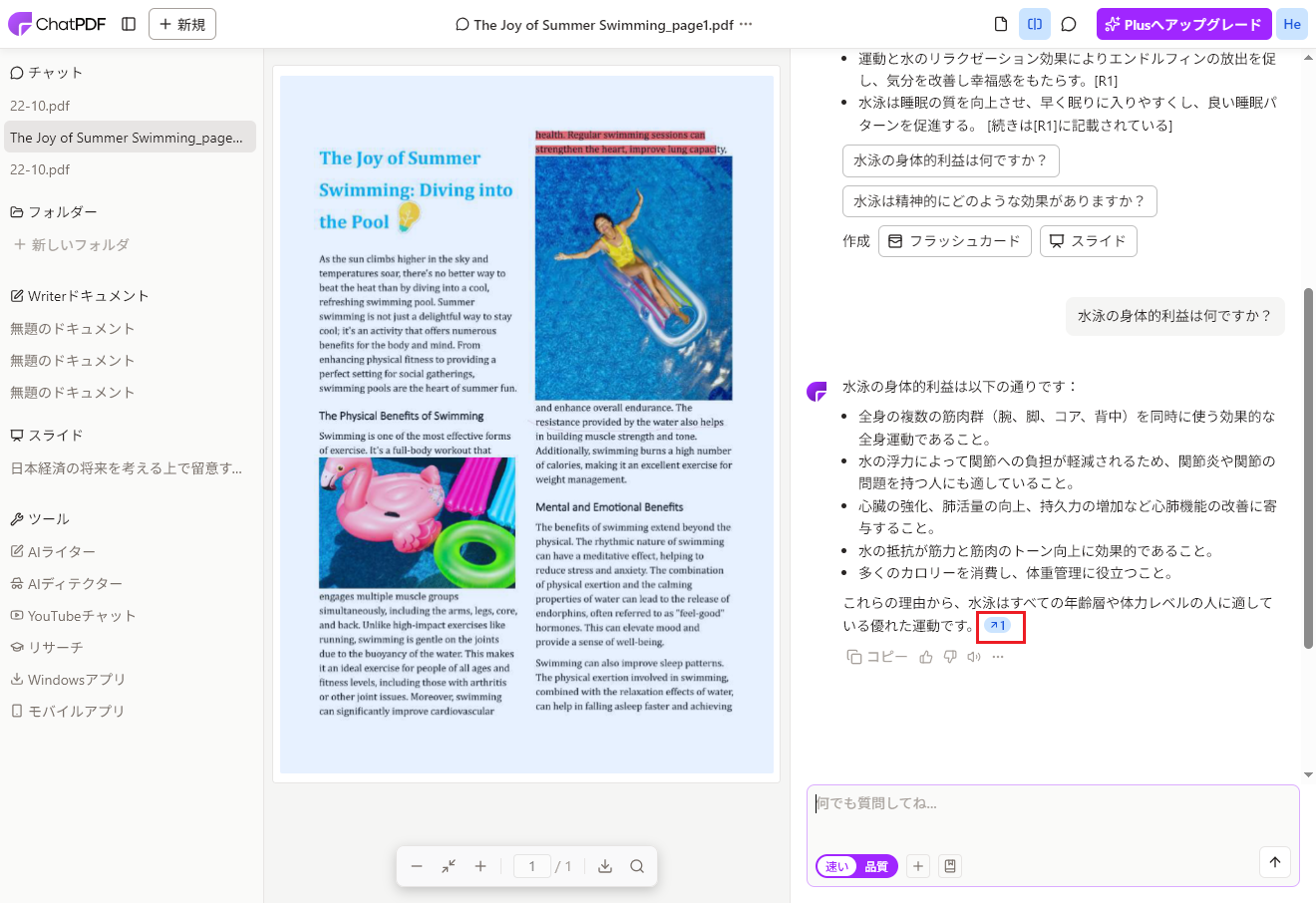Image resolution: width=1316 pixels, height=903 pixels.
Task: Select the split view icon
Action: click(1035, 24)
